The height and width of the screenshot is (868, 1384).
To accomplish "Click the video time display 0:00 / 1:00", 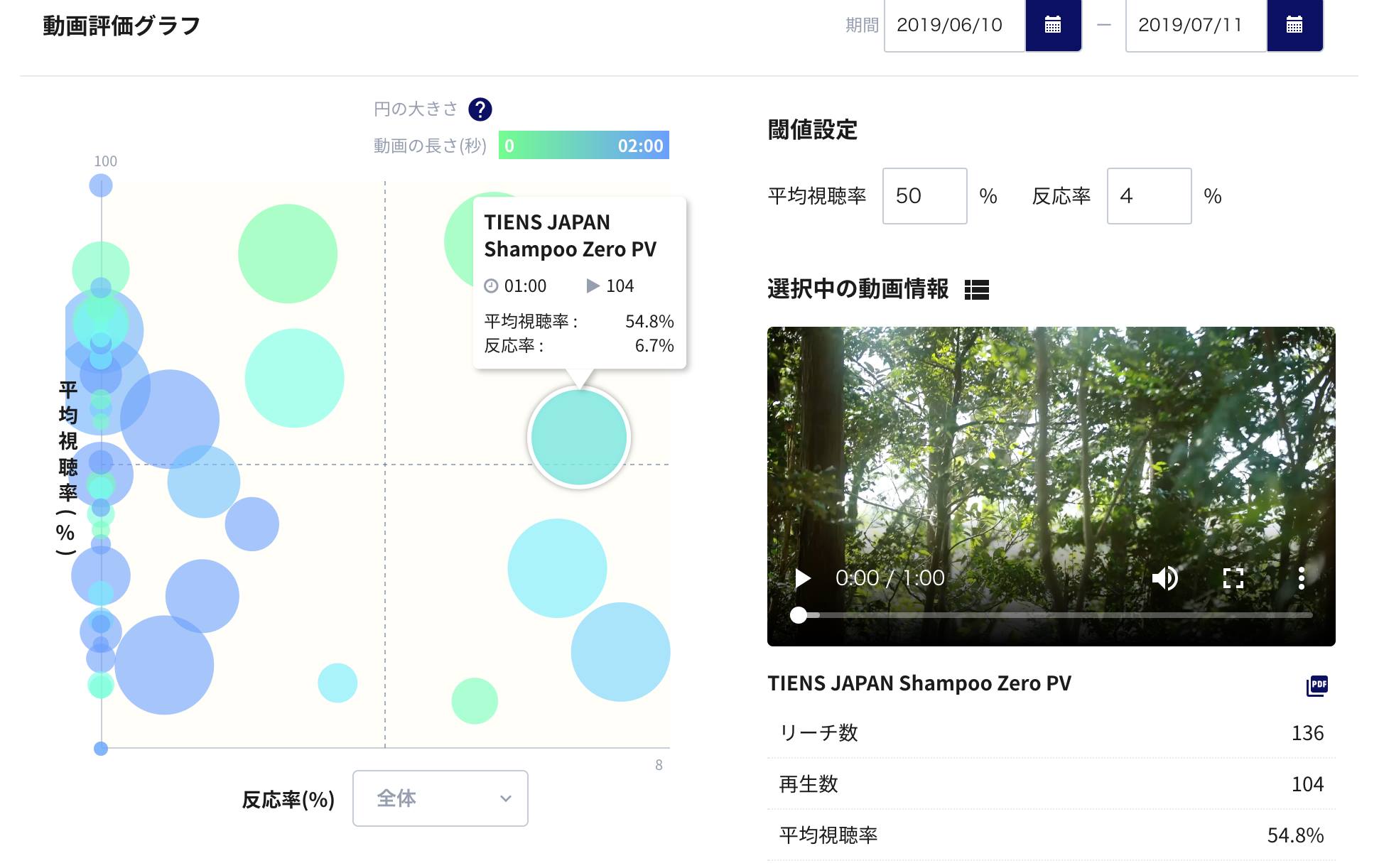I will 890,578.
